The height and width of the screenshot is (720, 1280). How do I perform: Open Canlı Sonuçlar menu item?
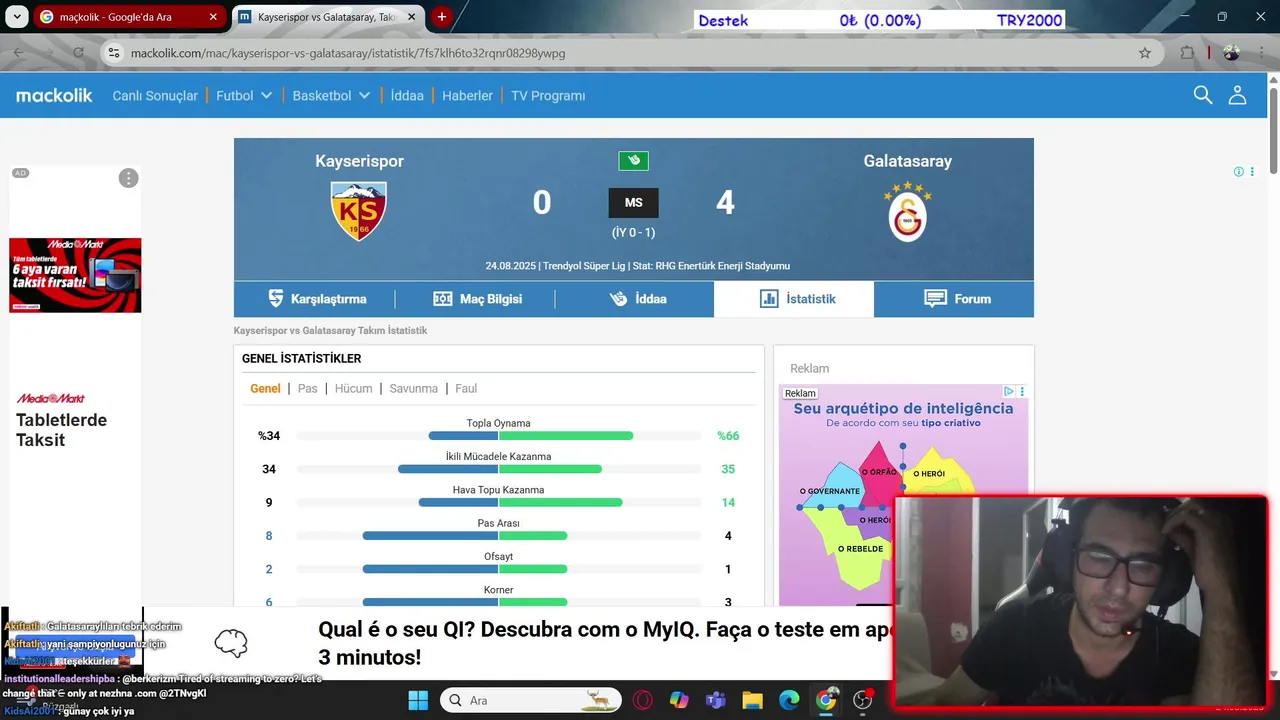click(155, 96)
